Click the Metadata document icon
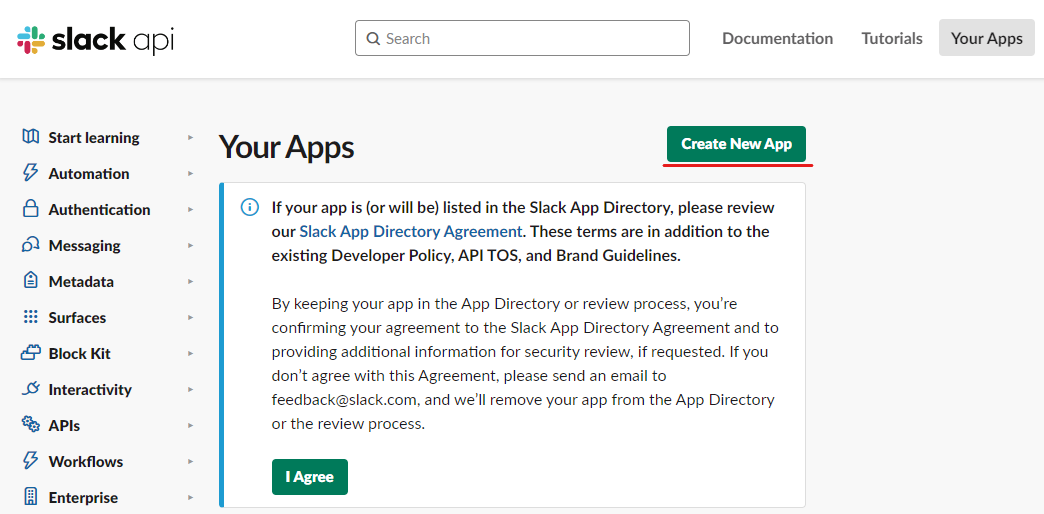Screen dimensions: 1044x514 [31, 281]
